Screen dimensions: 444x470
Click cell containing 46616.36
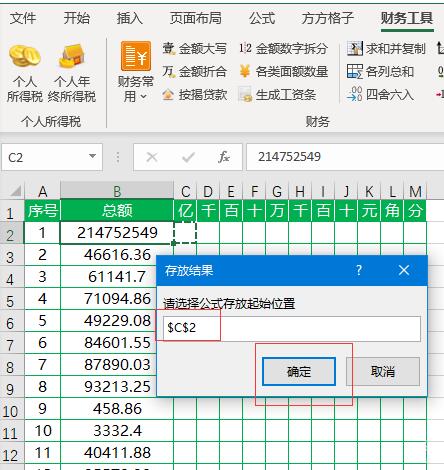[117, 255]
